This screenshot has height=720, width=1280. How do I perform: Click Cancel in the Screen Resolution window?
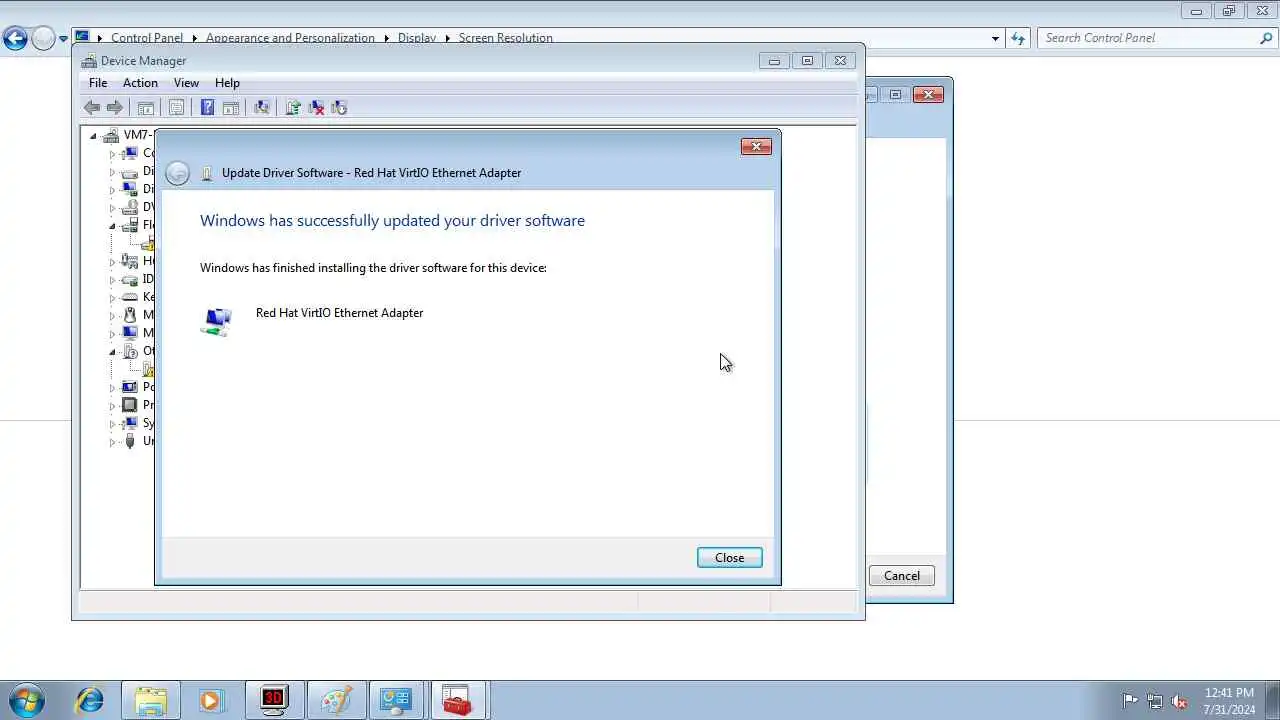902,576
